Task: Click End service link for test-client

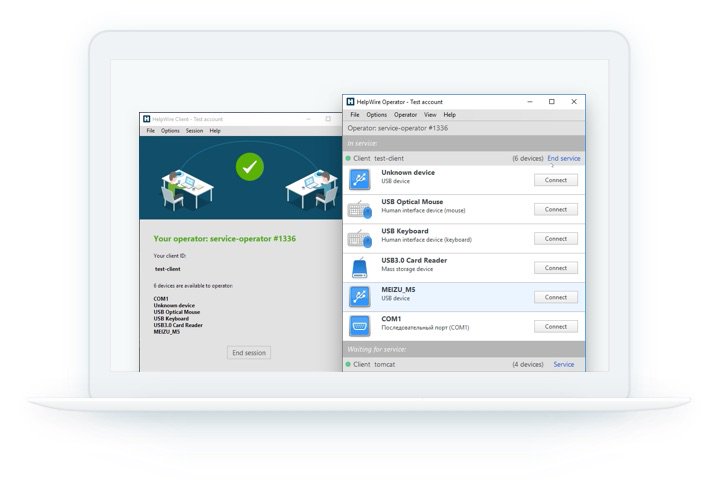Action: tap(563, 158)
